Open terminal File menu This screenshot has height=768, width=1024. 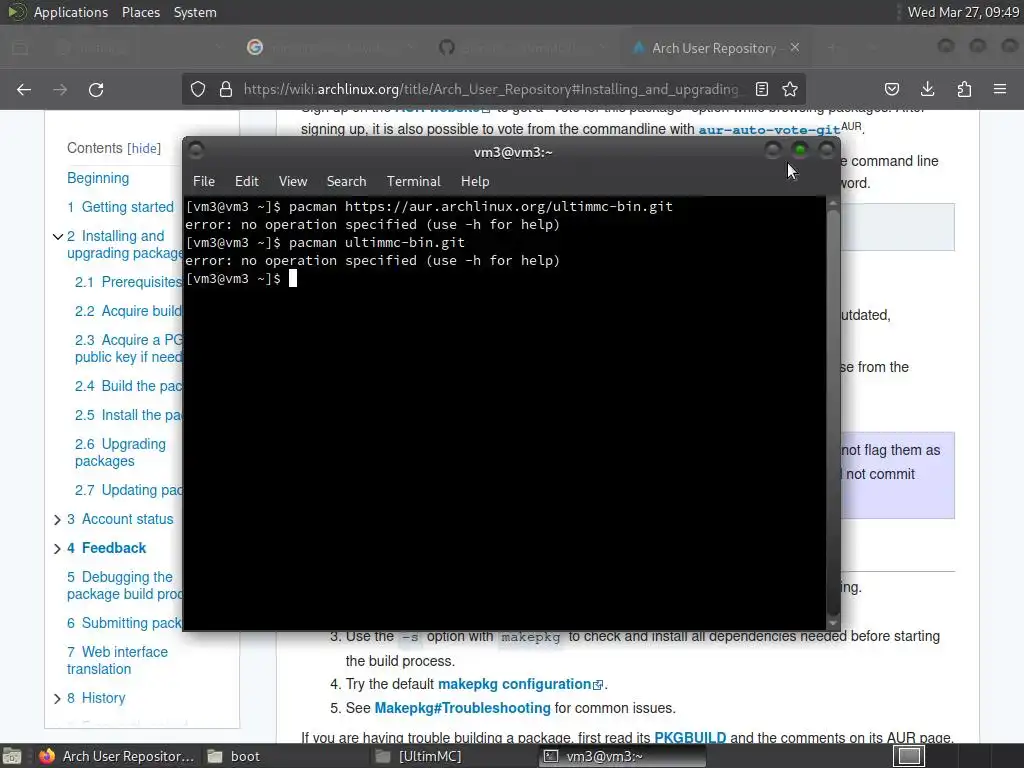click(204, 182)
